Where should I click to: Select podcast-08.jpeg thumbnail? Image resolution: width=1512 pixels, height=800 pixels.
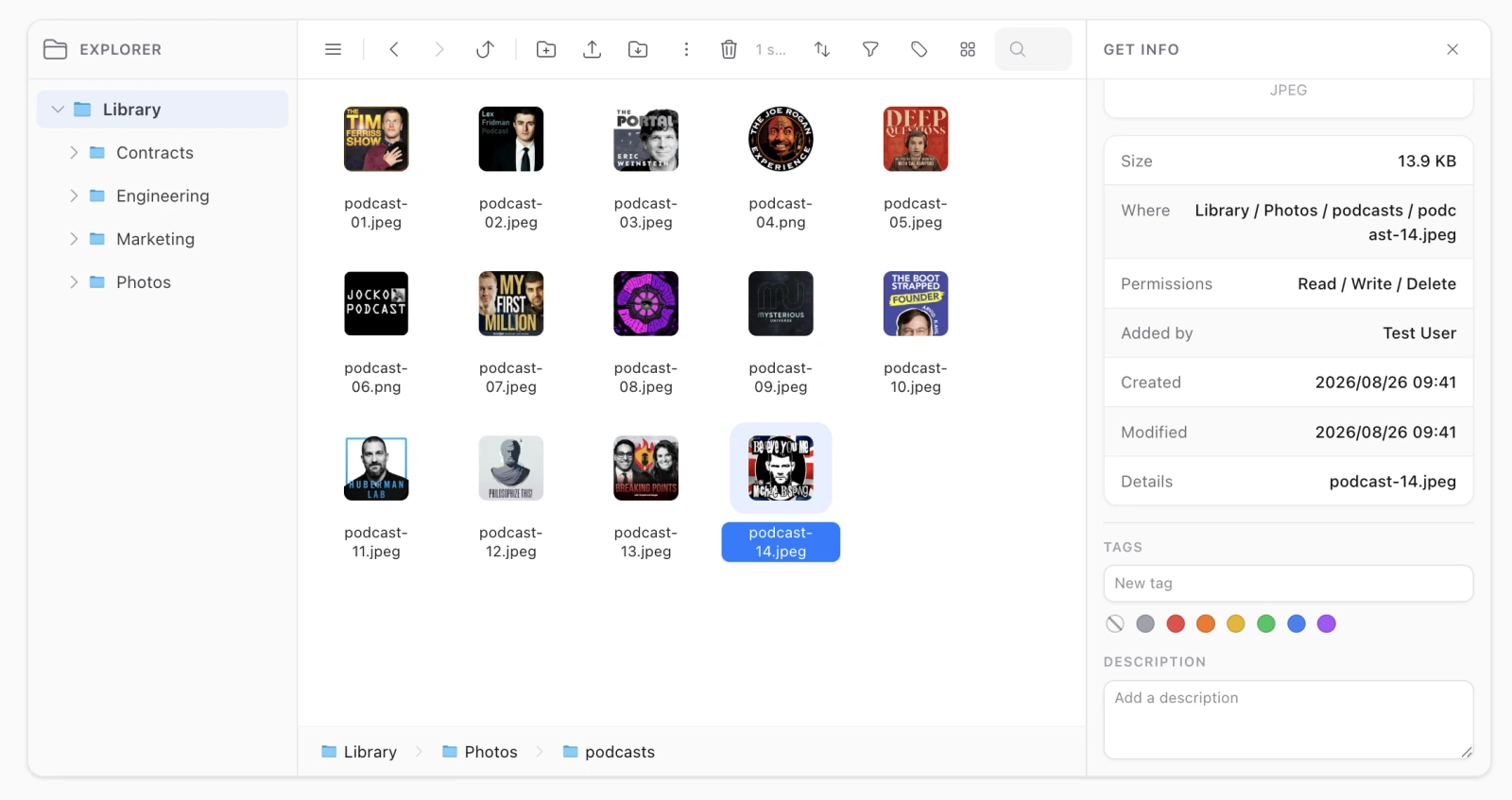pyautogui.click(x=646, y=303)
